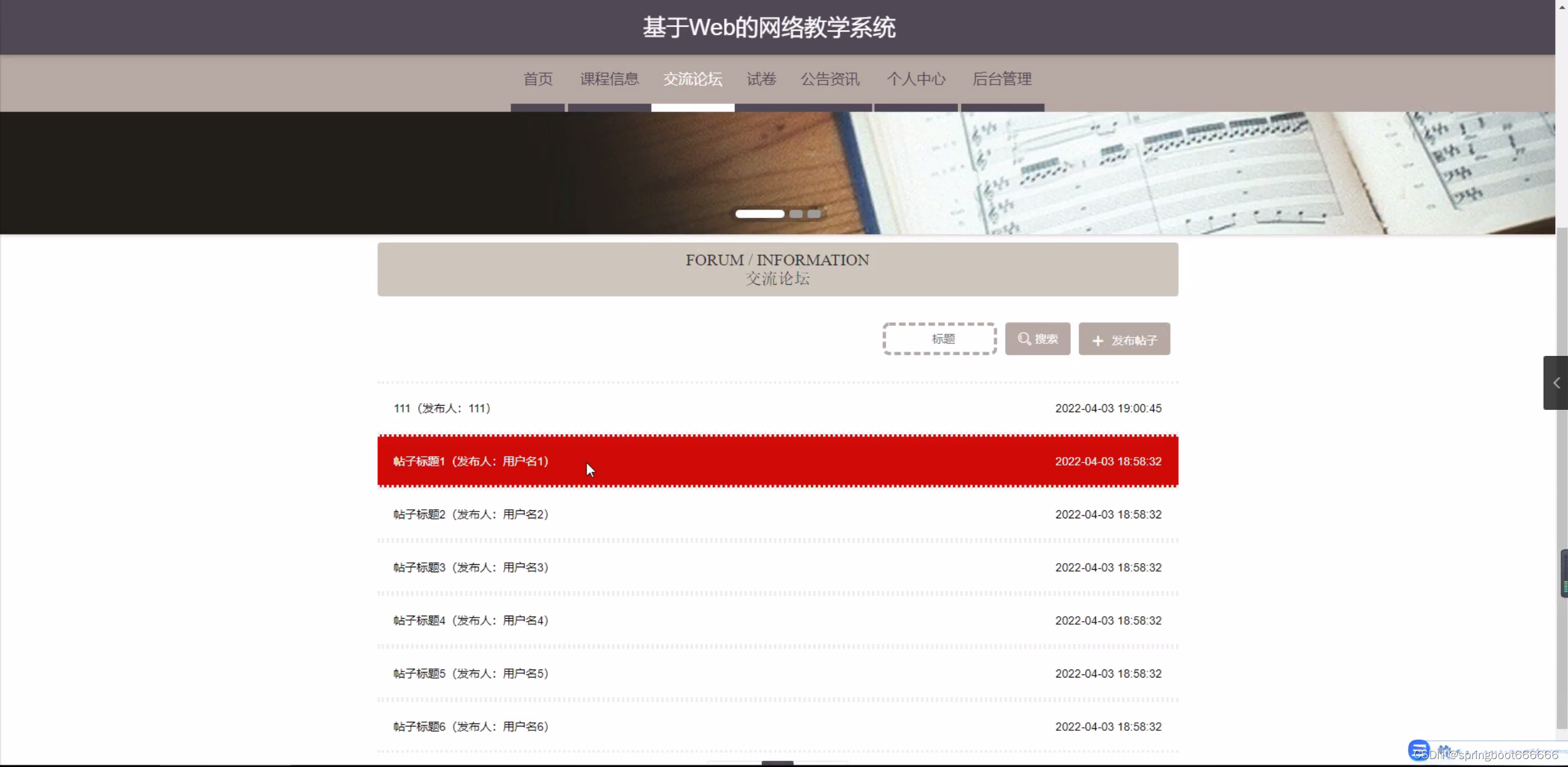Open forum post 帖子标题3
The width and height of the screenshot is (1568, 767).
pos(471,568)
